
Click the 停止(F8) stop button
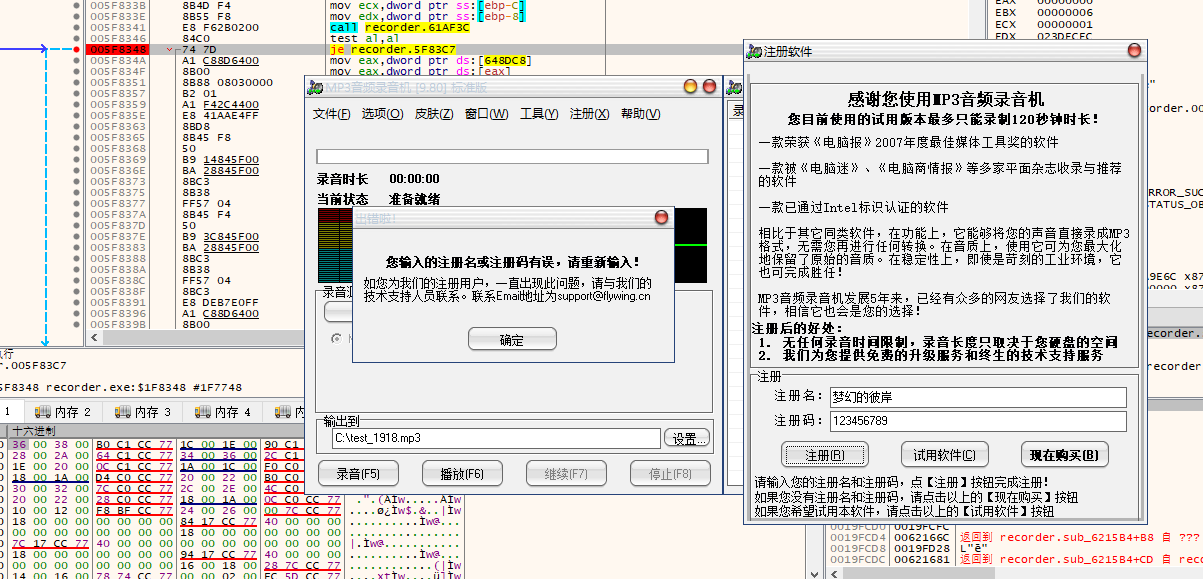(x=670, y=473)
